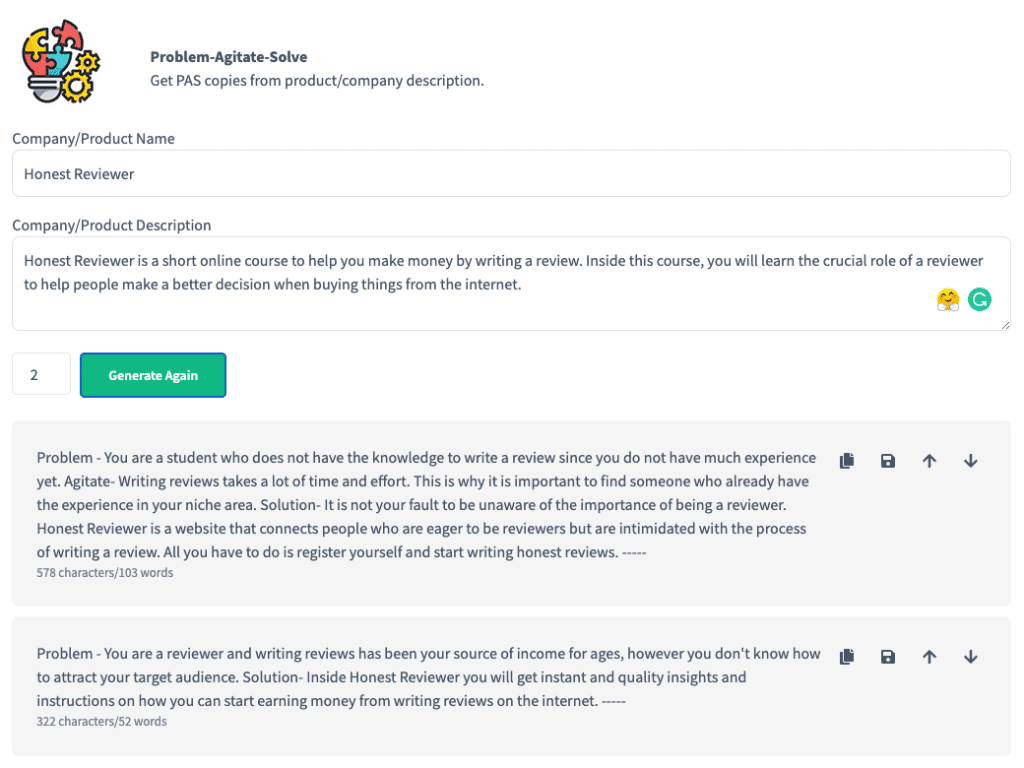Click the Grammarly icon in description box

tap(979, 300)
